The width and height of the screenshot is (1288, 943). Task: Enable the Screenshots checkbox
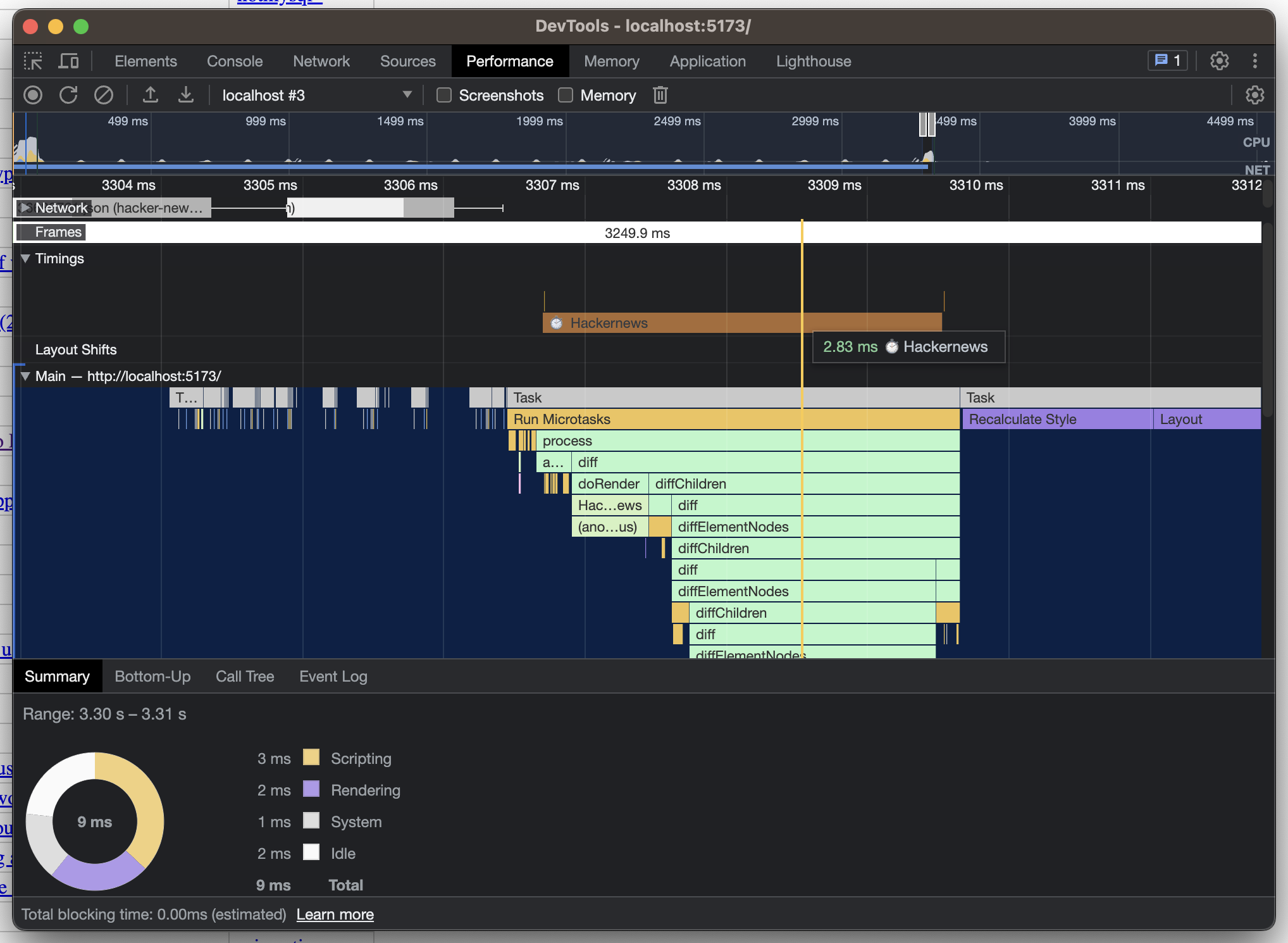coord(444,96)
